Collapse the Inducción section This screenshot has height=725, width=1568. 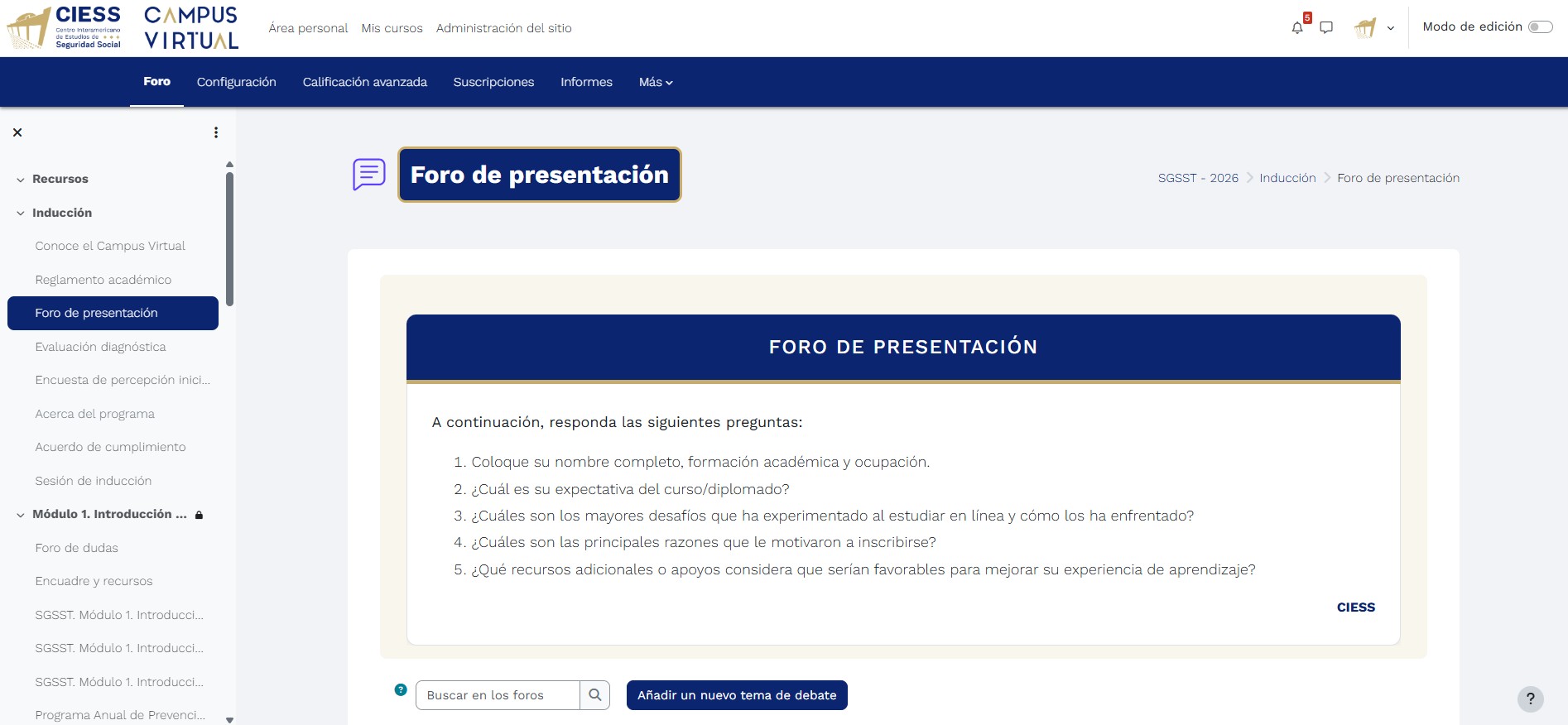[x=21, y=214]
